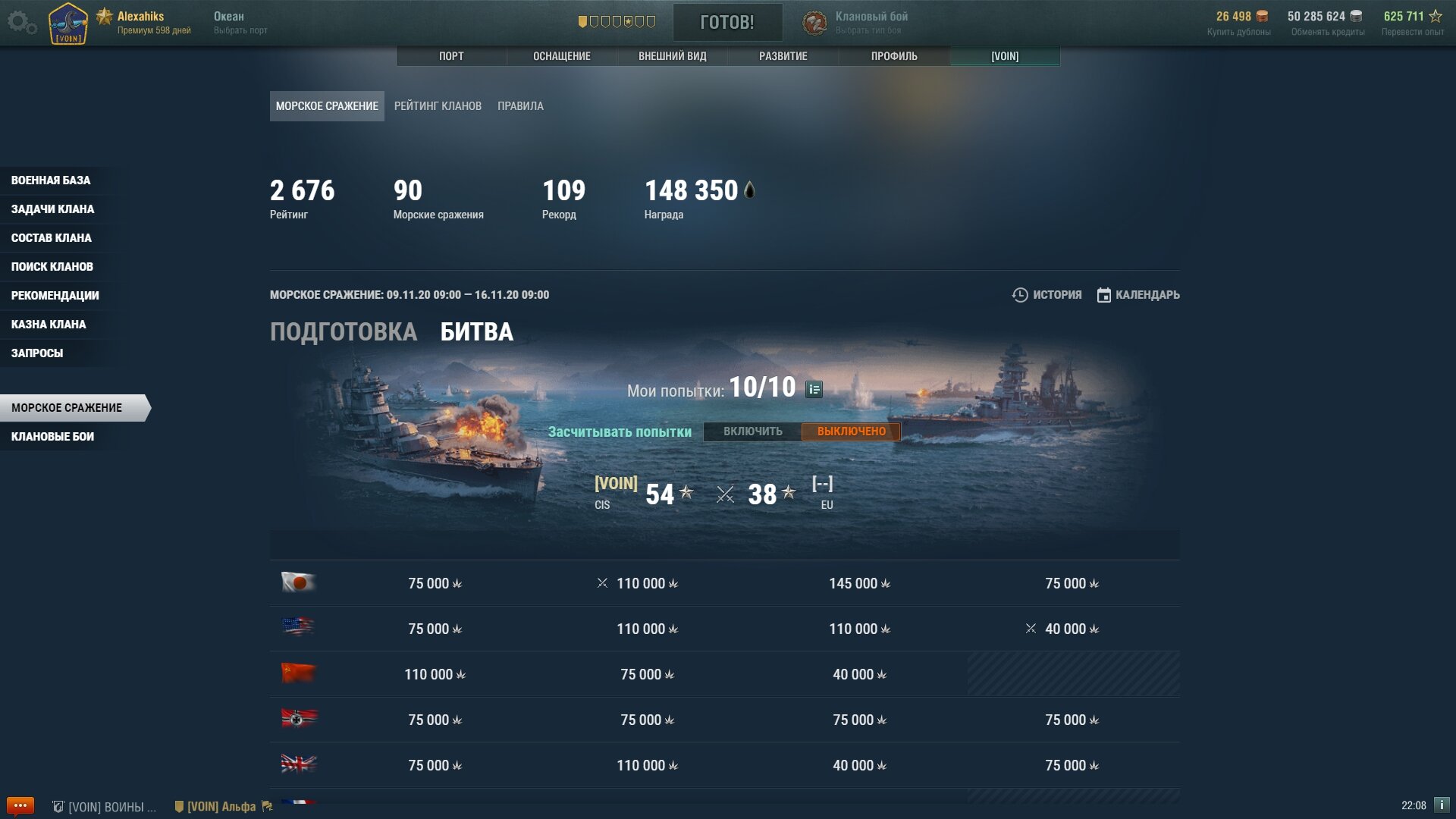Viewport: 1456px width, 819px height.
Task: Select Казна клана in sidebar
Action: pyautogui.click(x=49, y=325)
